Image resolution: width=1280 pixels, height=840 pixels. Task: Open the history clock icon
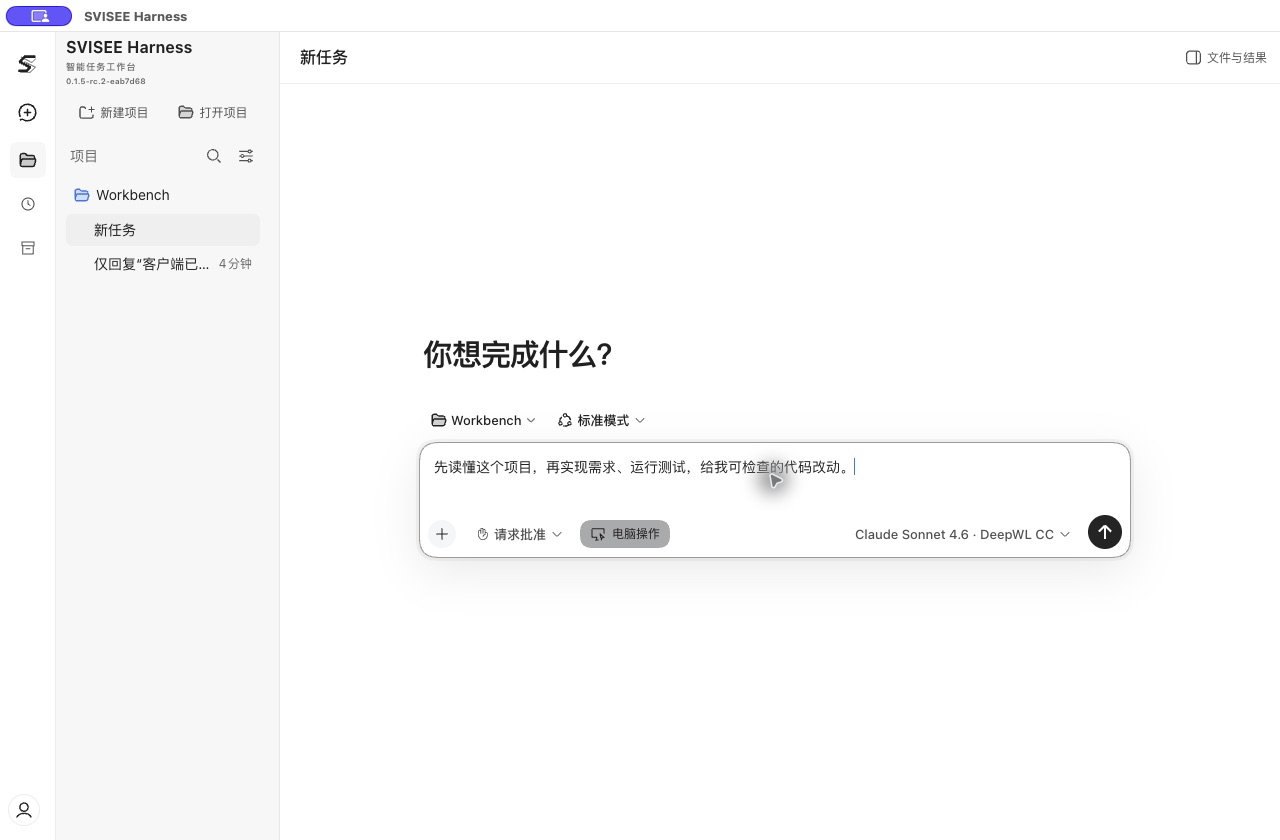[x=27, y=204]
